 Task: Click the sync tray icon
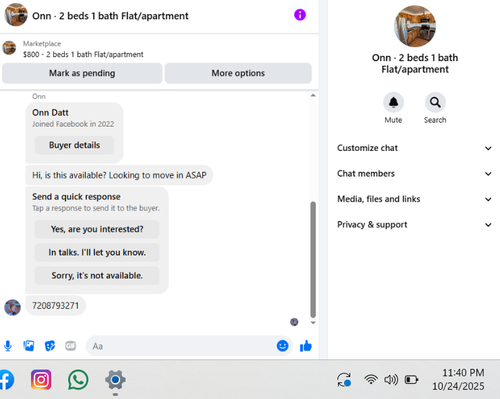point(344,380)
